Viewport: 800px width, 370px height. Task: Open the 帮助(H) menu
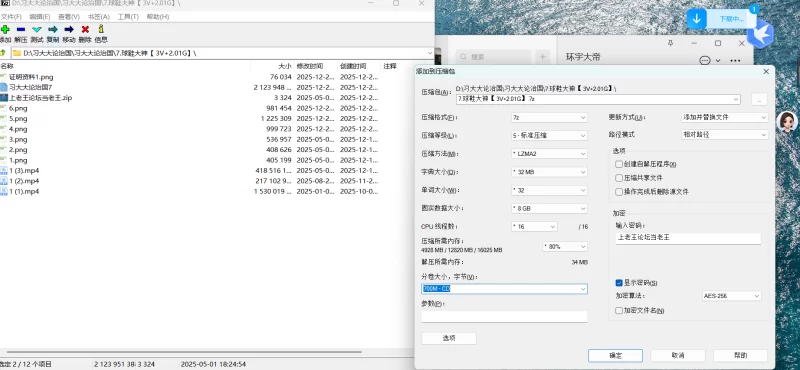(x=157, y=17)
